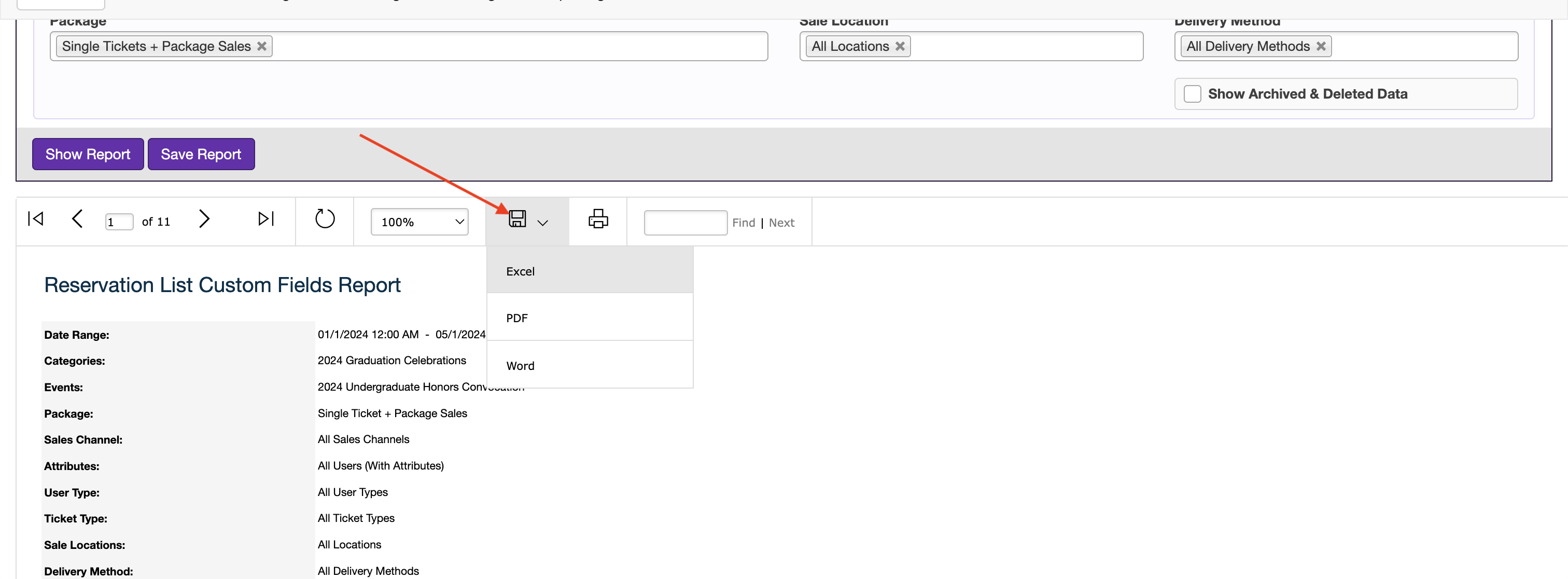
Task: Remove the All Delivery Methods tag
Action: [x=1320, y=46]
